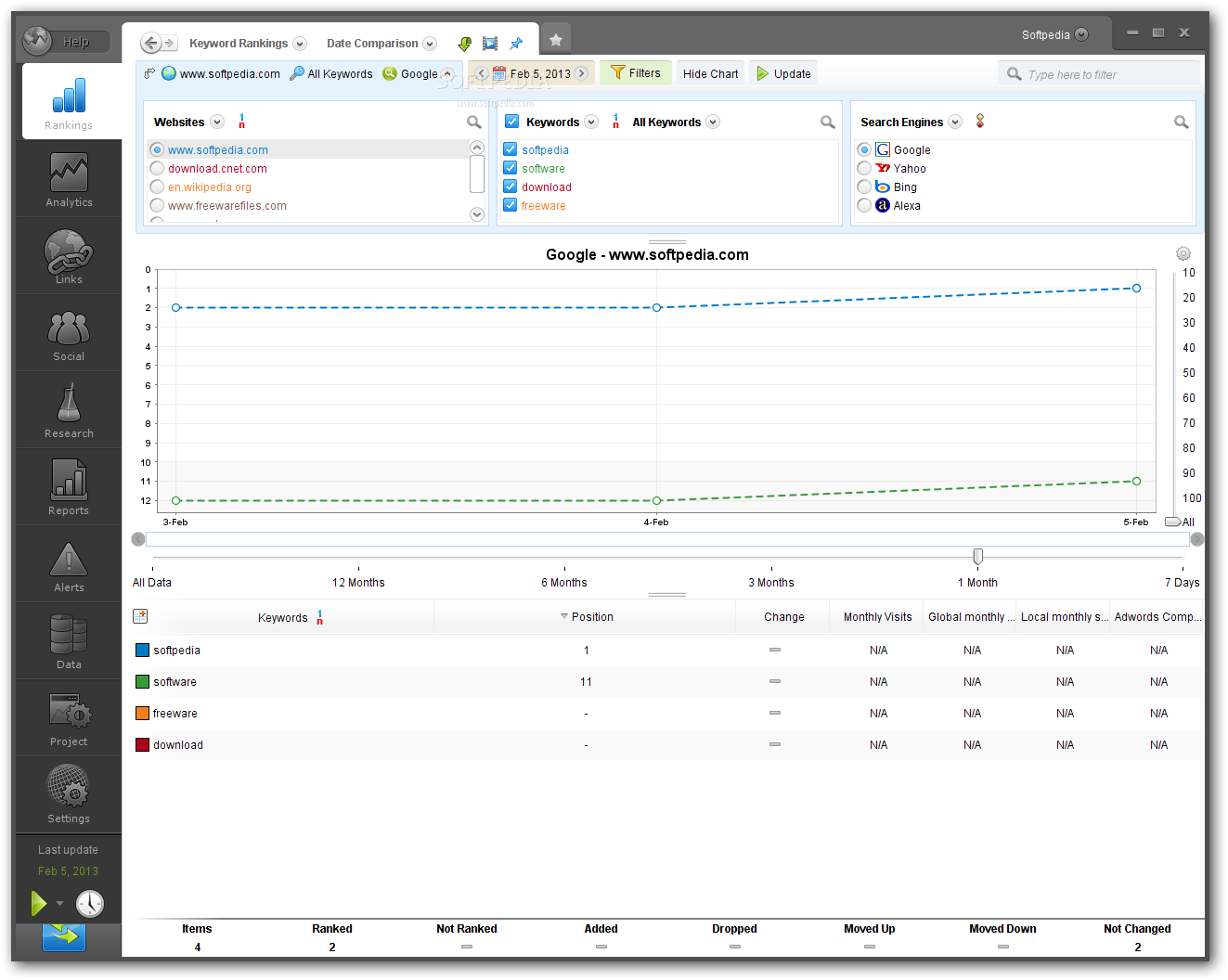Click the time range slider handle
This screenshot has height=980, width=1228.
pyautogui.click(x=977, y=556)
